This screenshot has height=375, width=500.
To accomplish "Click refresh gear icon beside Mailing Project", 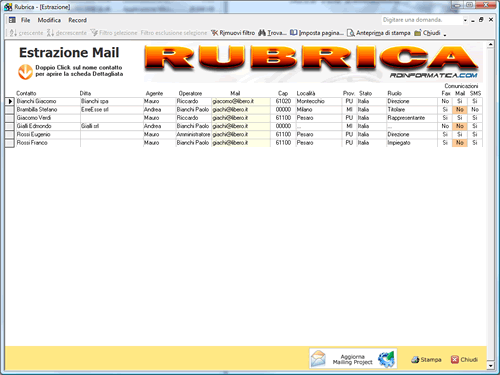I will [x=386, y=359].
